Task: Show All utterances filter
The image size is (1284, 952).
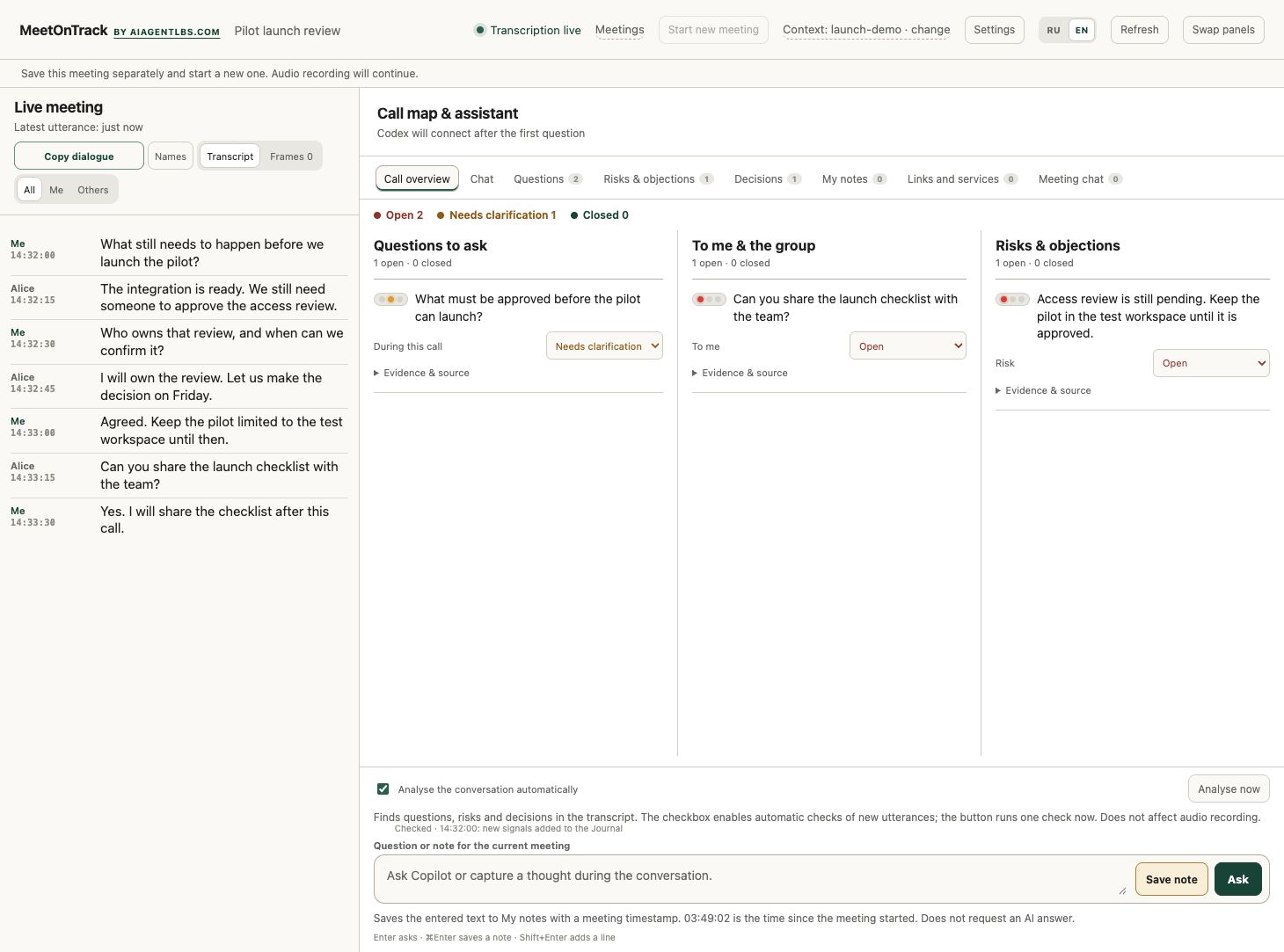Action: tap(29, 190)
